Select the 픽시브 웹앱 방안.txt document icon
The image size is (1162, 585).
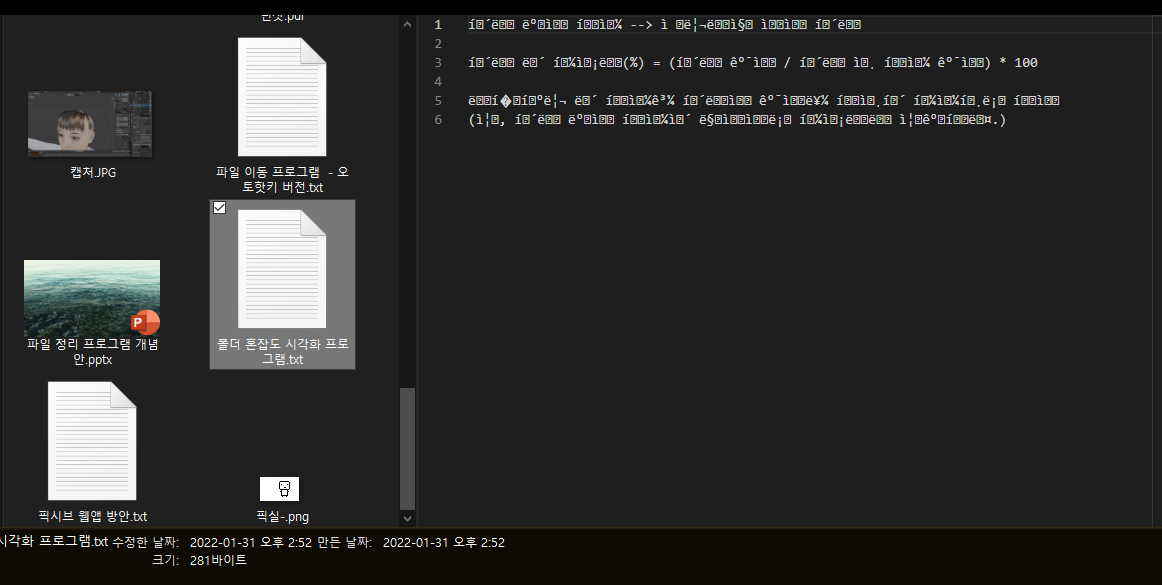point(91,440)
